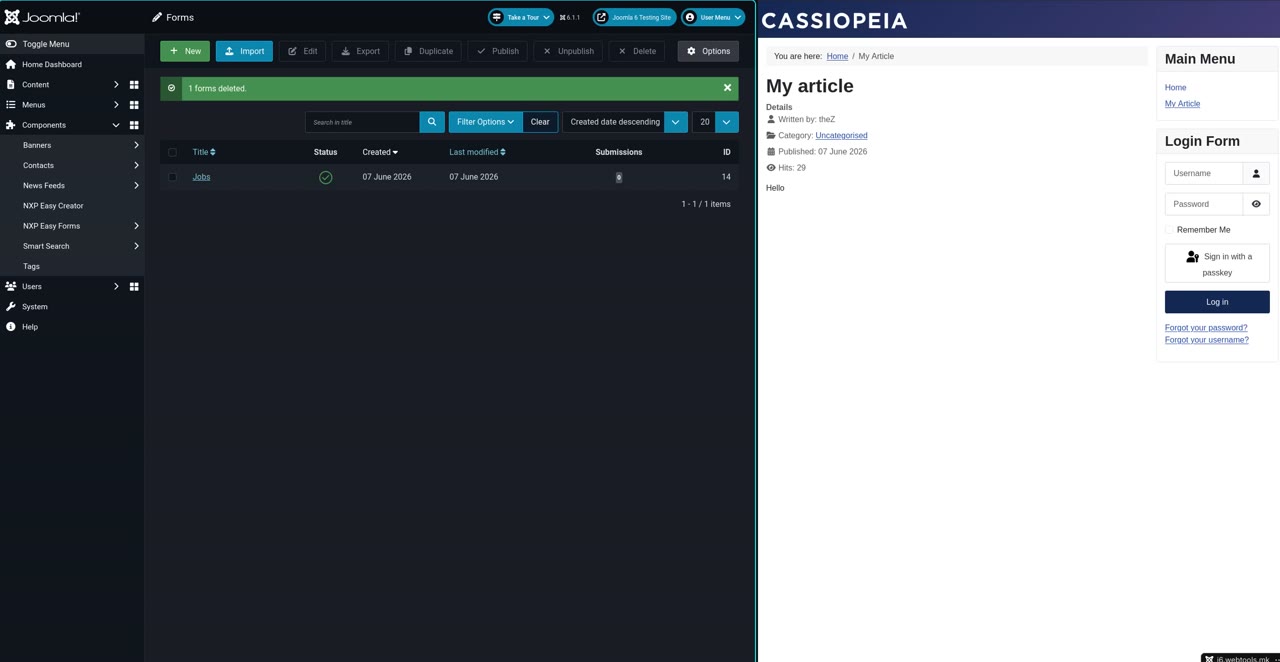Enable Remember Me checkbox
The width and height of the screenshot is (1280, 662).
tap(1169, 230)
